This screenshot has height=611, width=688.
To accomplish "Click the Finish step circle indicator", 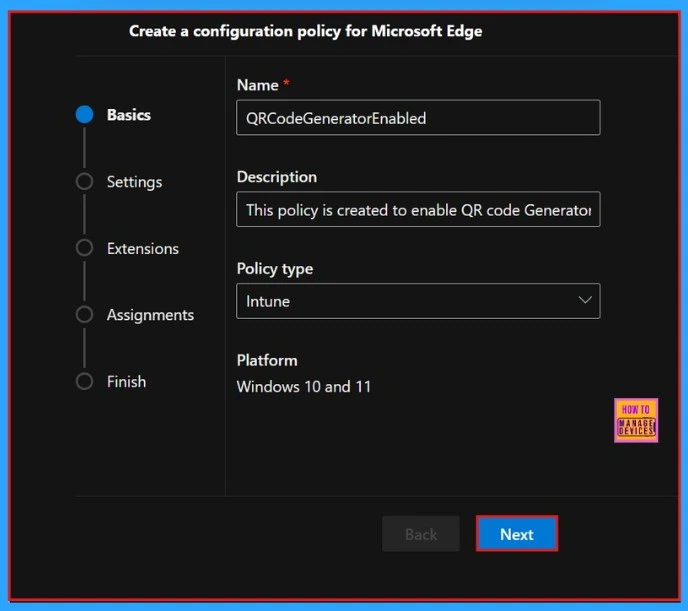I will [84, 381].
